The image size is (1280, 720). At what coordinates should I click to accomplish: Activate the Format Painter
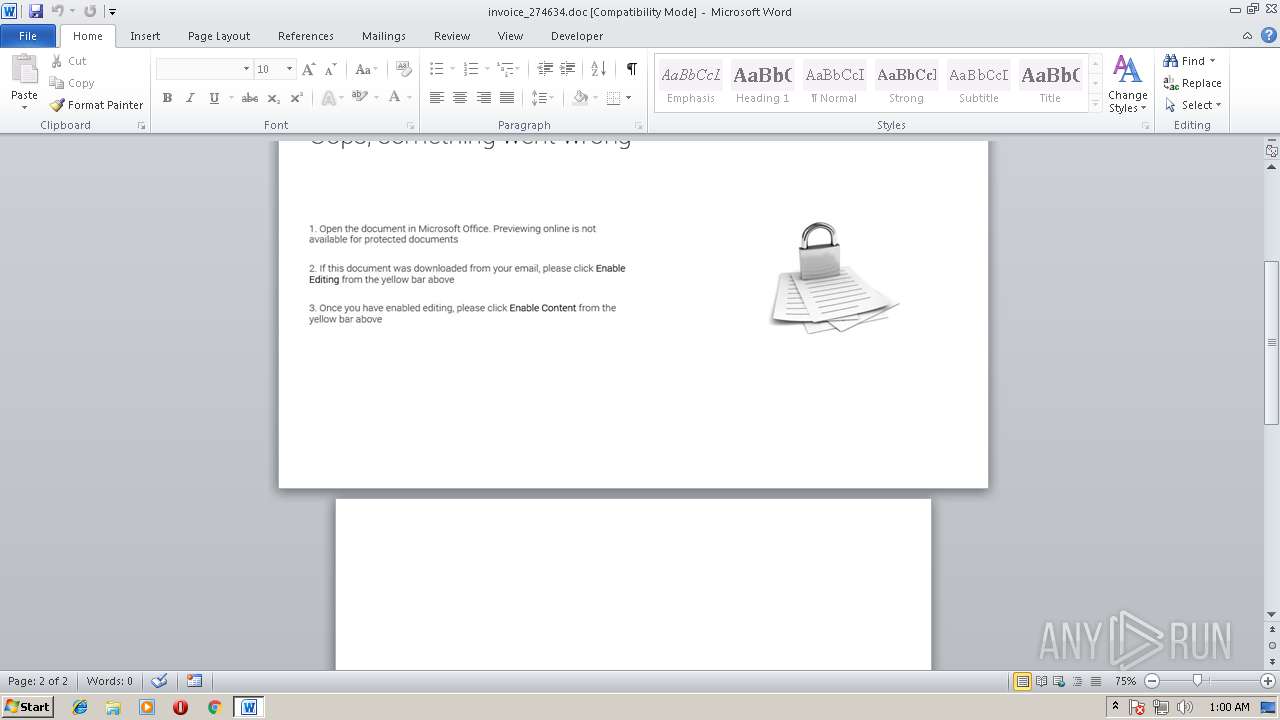tap(97, 105)
